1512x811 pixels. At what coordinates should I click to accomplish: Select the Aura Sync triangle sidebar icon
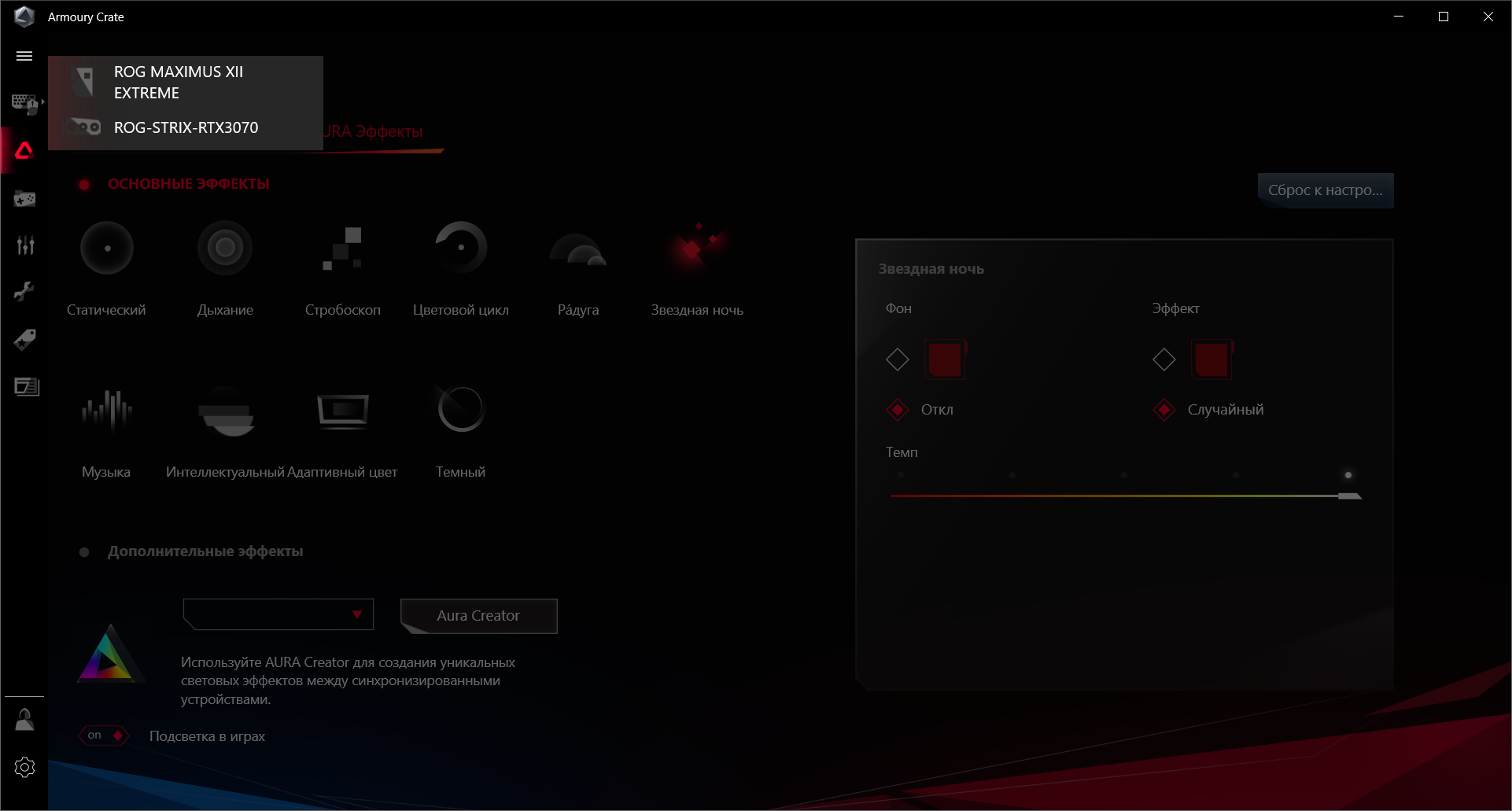(x=24, y=150)
